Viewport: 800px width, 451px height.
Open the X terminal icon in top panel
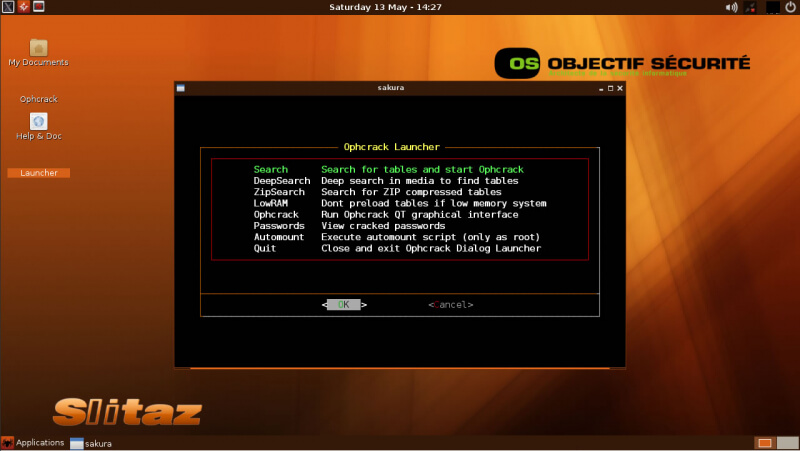tap(8, 7)
